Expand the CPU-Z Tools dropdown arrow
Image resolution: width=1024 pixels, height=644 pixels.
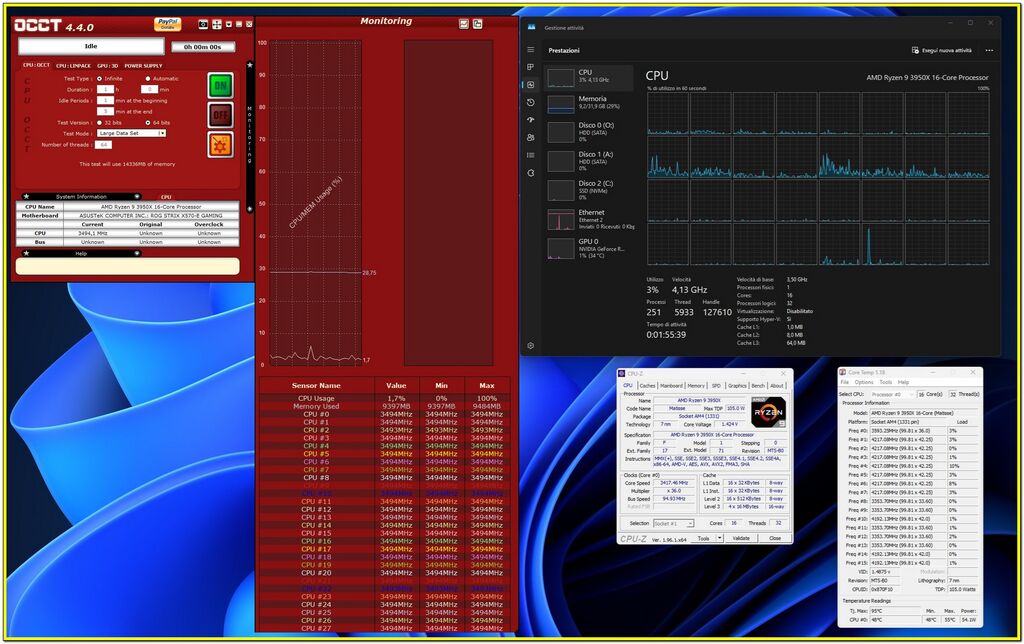tap(720, 538)
